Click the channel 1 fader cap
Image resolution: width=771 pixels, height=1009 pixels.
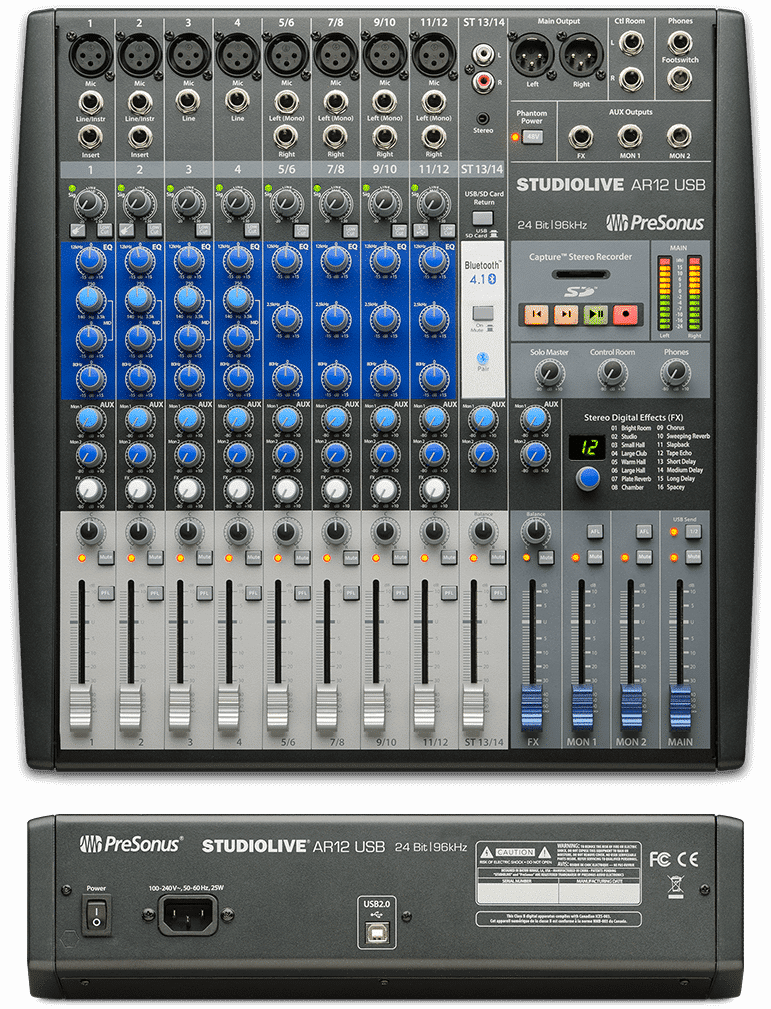pyautogui.click(x=80, y=708)
